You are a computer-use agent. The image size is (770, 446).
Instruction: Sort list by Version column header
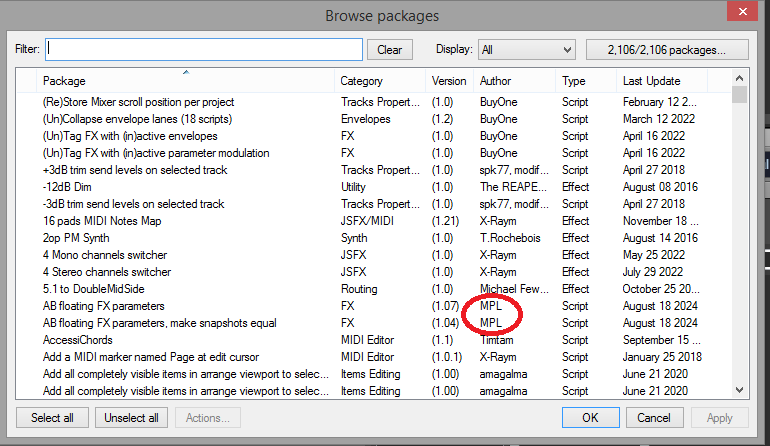point(449,81)
